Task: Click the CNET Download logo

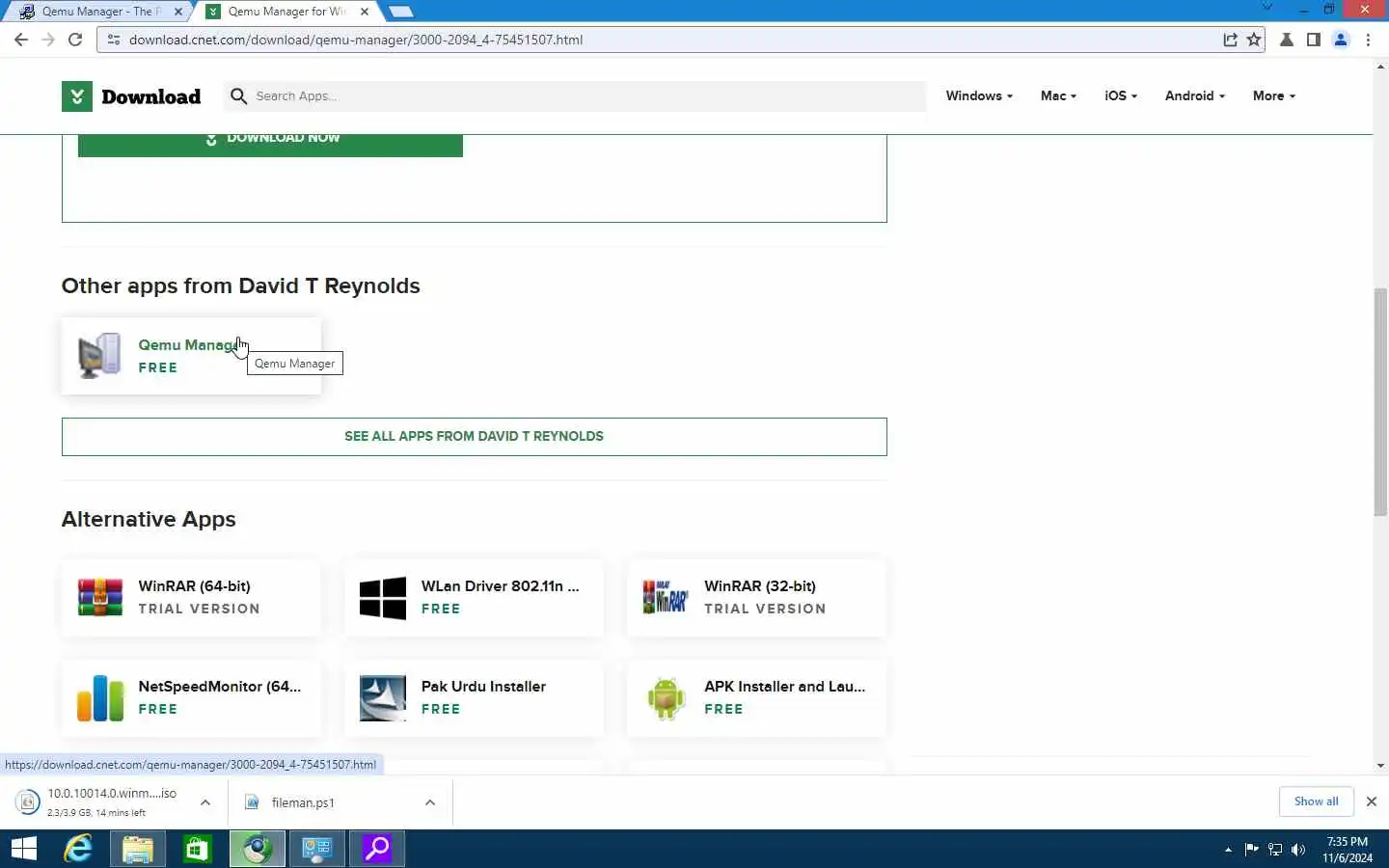Action: tap(131, 96)
